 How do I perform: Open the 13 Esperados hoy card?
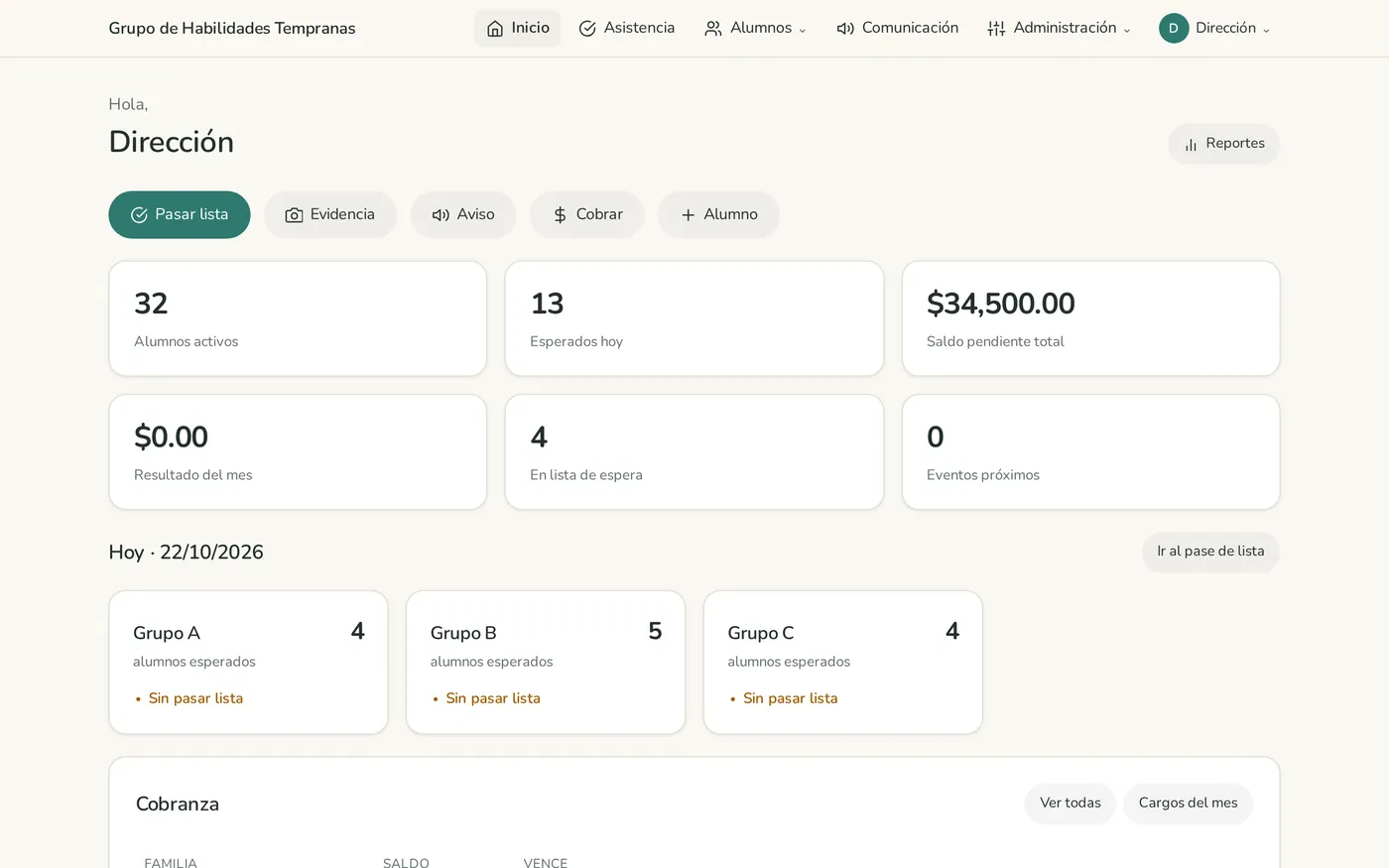click(694, 318)
